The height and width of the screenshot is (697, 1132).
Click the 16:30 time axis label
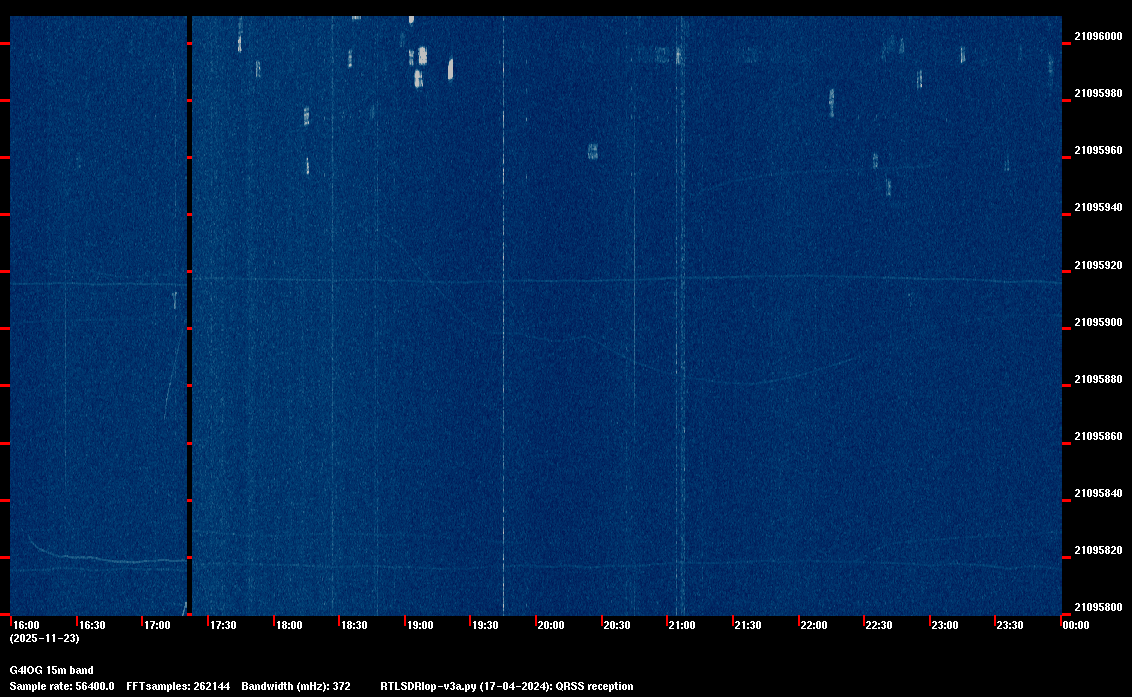pos(92,625)
